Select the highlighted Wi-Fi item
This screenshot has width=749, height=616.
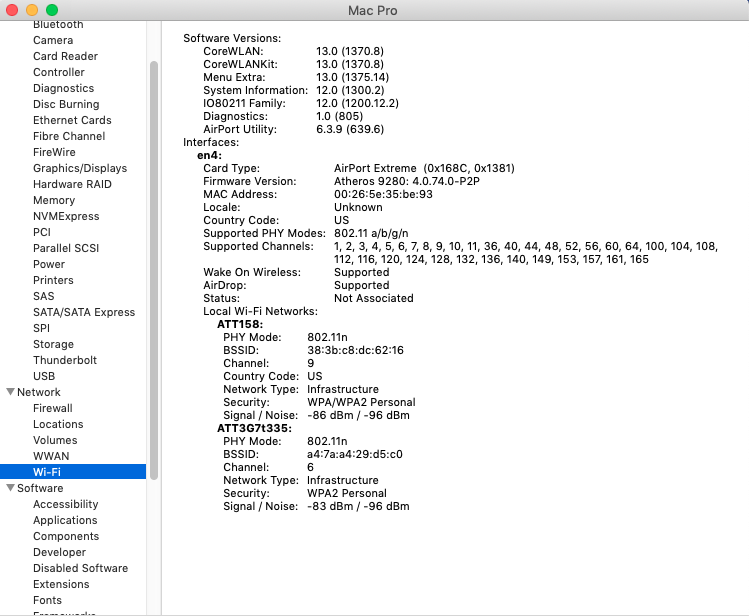[x=73, y=472]
